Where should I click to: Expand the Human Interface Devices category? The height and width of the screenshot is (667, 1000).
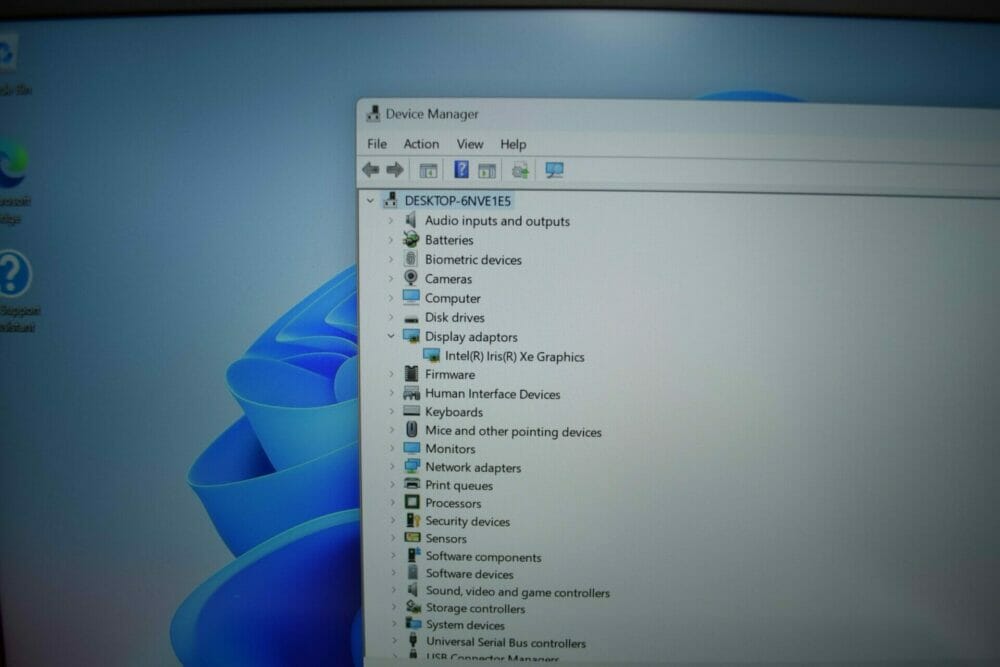[x=391, y=393]
